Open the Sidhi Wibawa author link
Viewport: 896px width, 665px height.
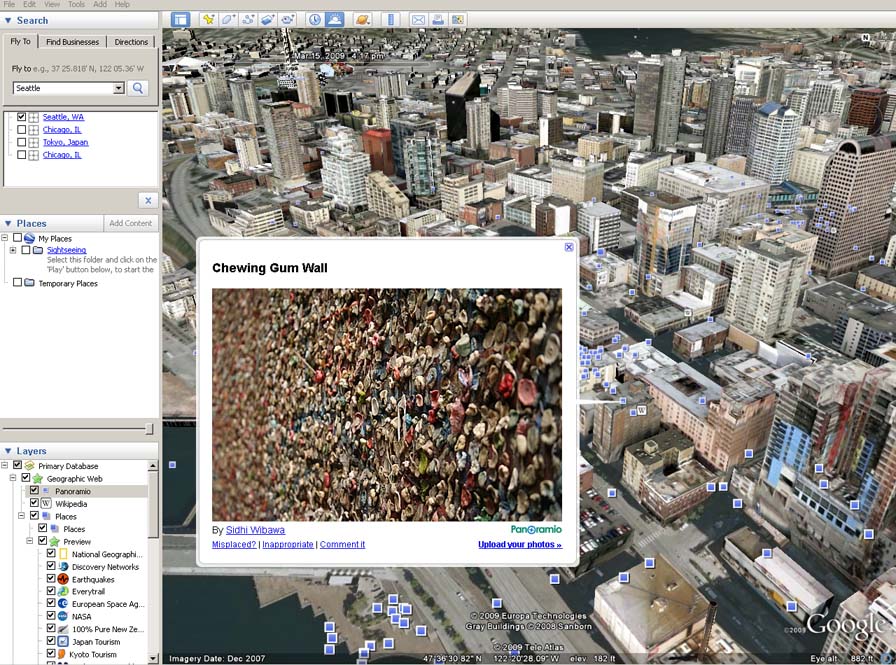pos(255,530)
